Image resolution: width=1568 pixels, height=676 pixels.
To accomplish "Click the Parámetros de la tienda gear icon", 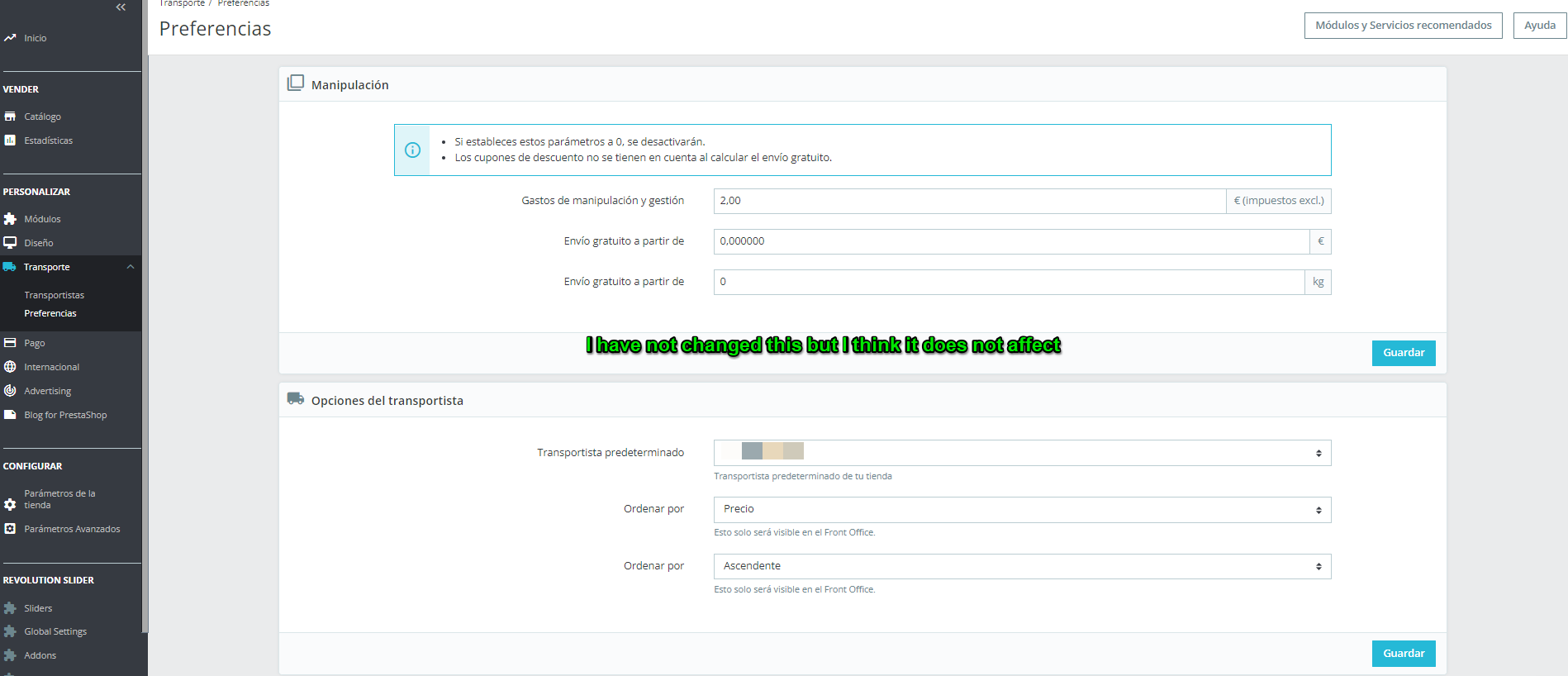I will coord(10,504).
